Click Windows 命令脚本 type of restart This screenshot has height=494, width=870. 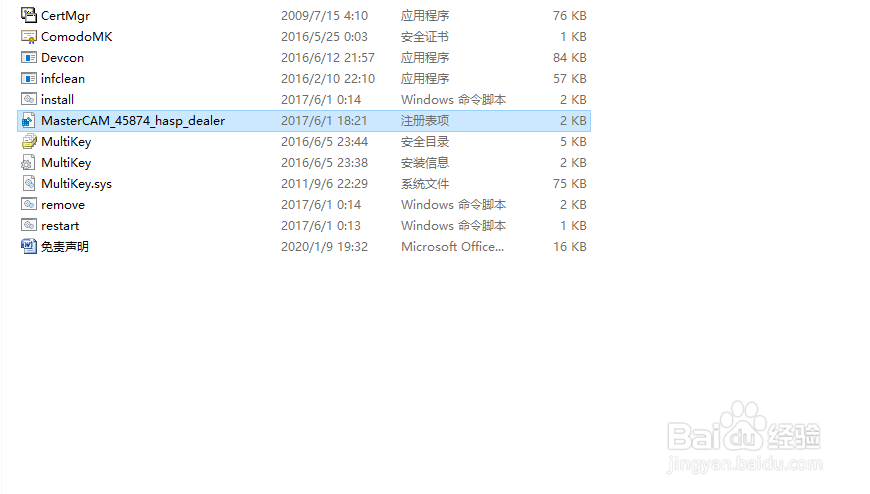click(453, 226)
